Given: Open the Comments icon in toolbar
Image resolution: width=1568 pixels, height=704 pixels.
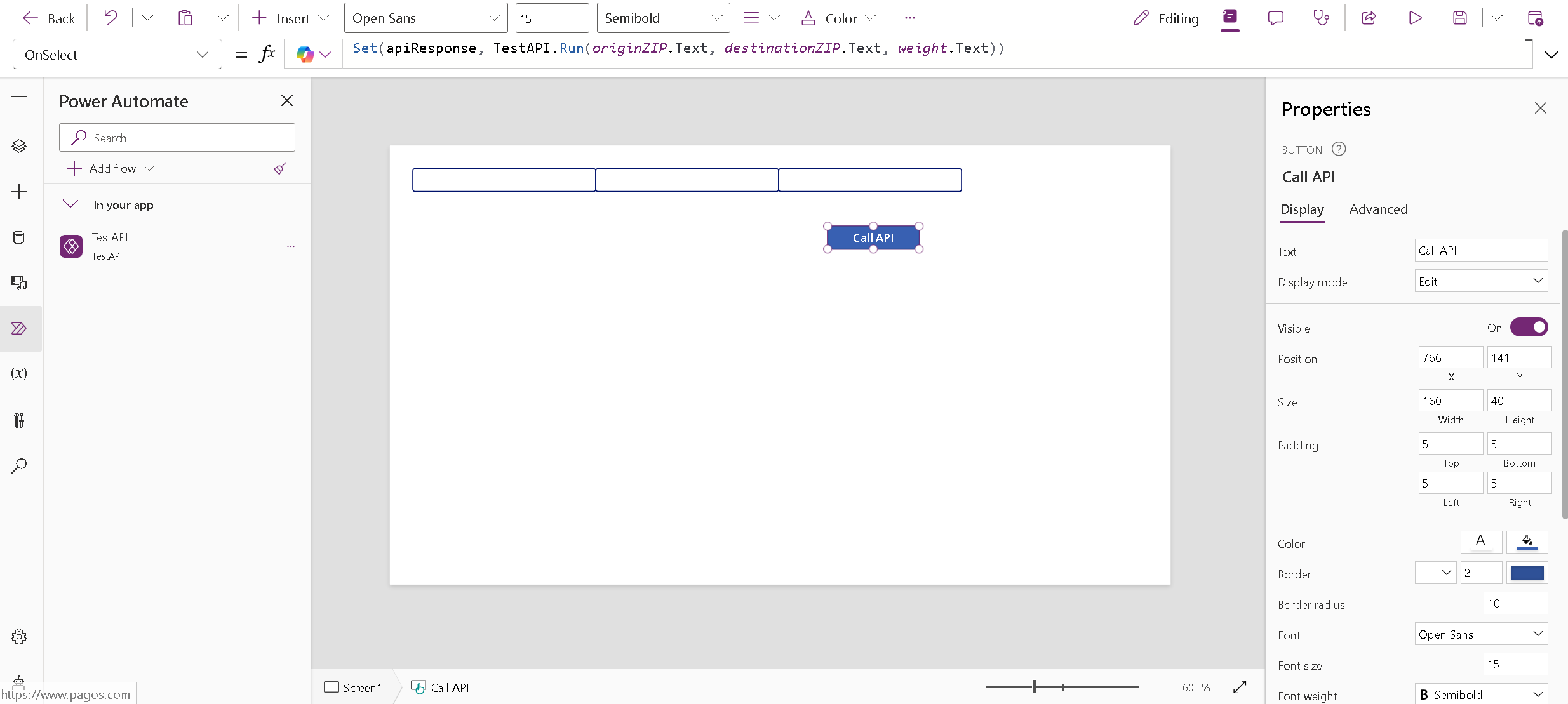Looking at the screenshot, I should pyautogui.click(x=1275, y=18).
